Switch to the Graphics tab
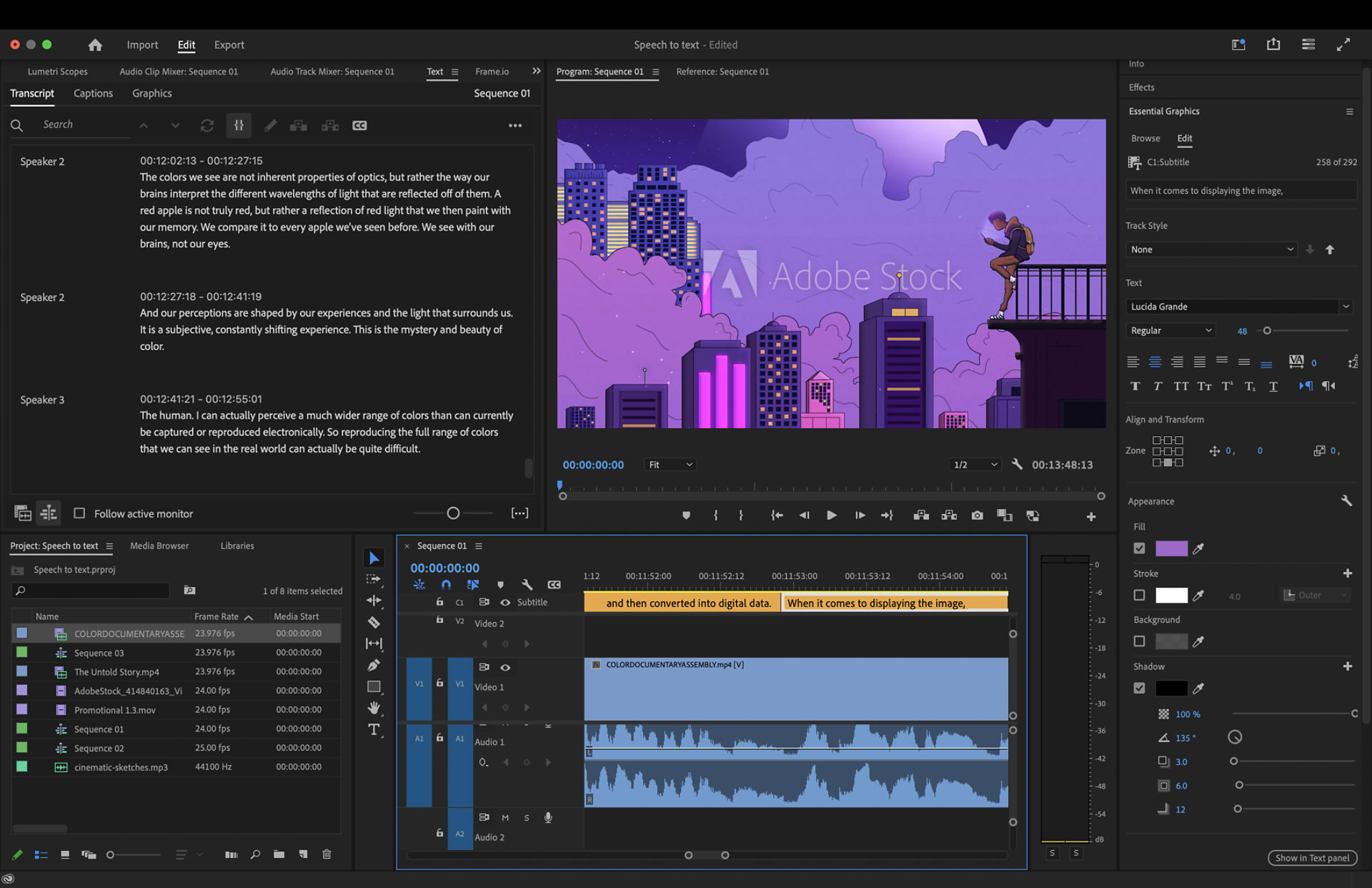This screenshot has width=1372, height=888. [151, 93]
